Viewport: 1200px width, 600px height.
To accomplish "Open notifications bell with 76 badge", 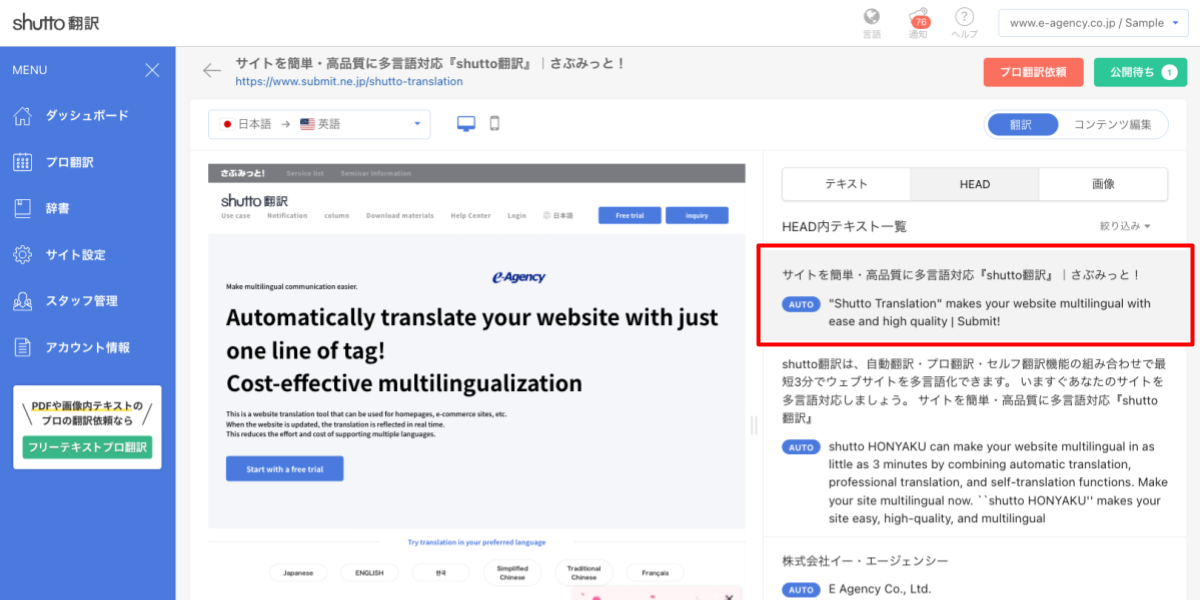I will 918,18.
